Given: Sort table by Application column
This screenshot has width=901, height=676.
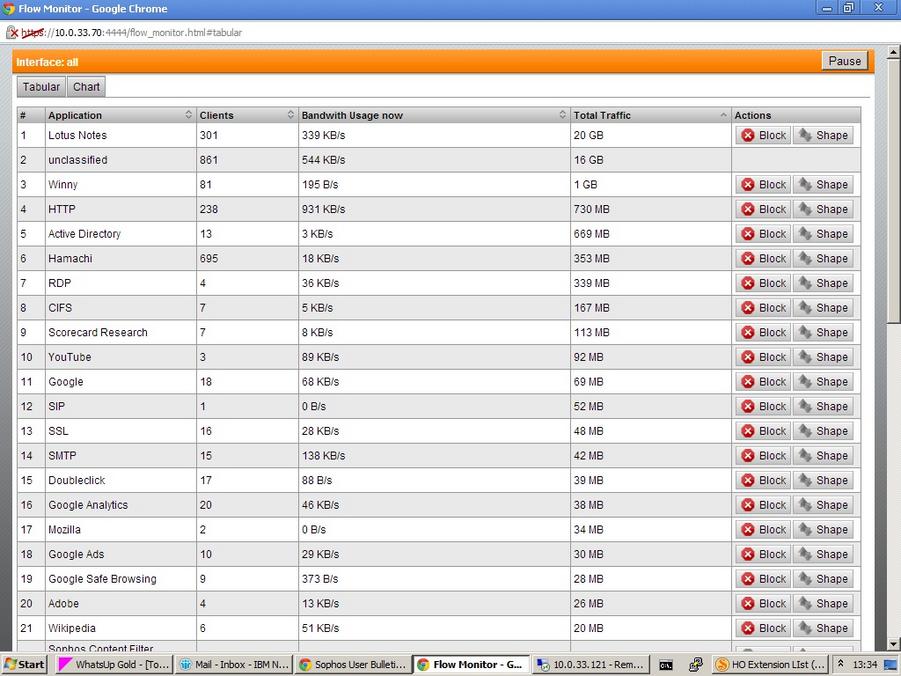Looking at the screenshot, I should (x=121, y=115).
